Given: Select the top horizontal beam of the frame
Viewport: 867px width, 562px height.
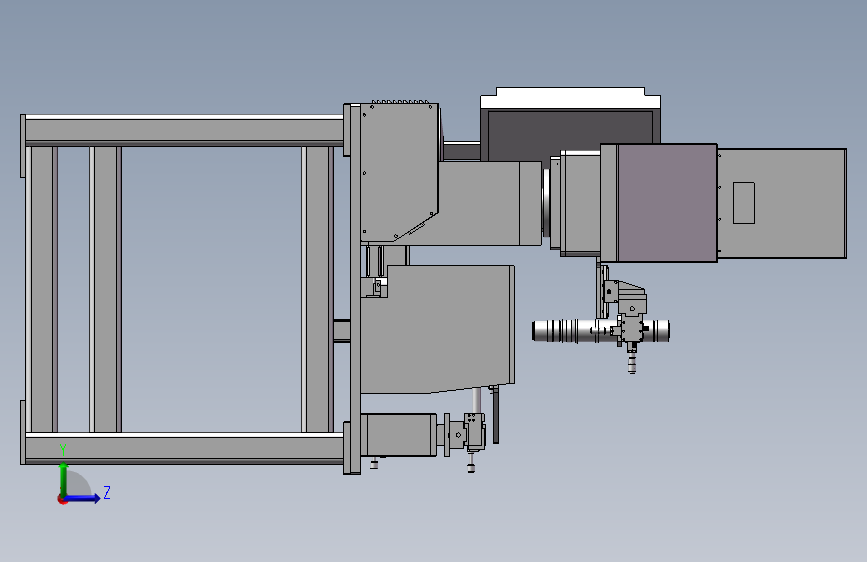Looking at the screenshot, I should (184, 131).
